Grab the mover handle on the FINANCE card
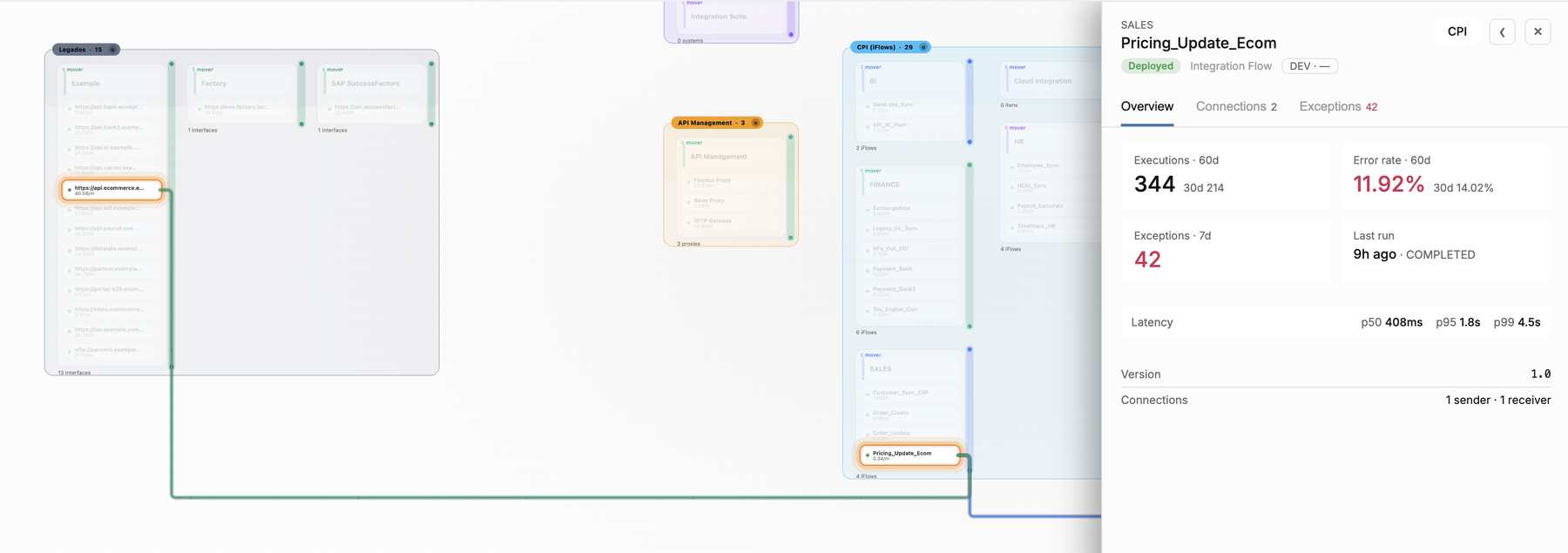 click(873, 171)
